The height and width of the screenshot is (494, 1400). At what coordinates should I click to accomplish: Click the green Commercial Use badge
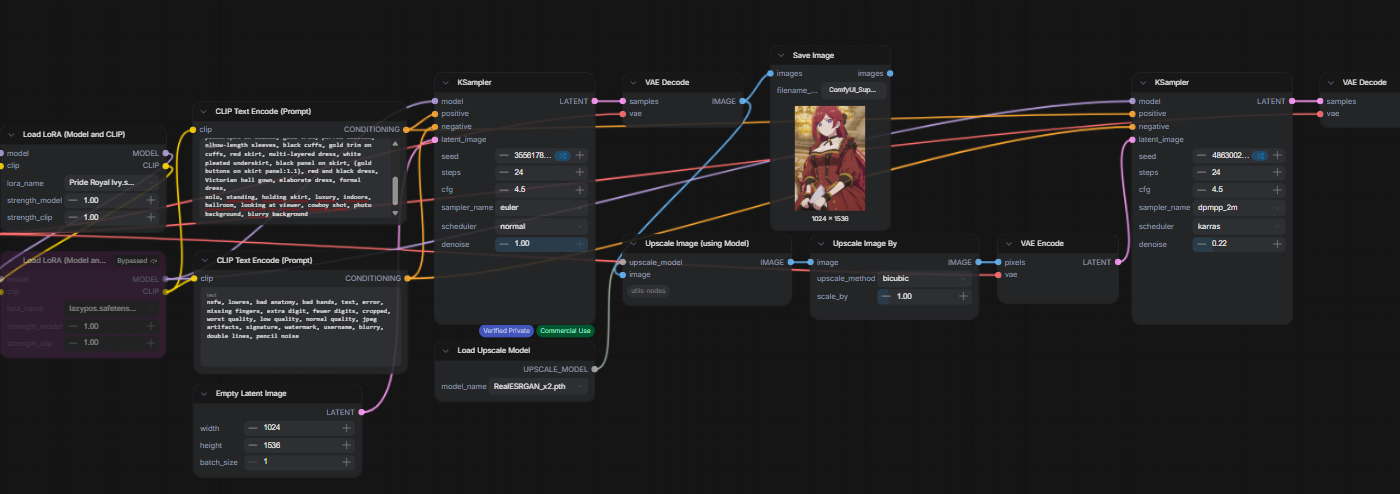(565, 330)
